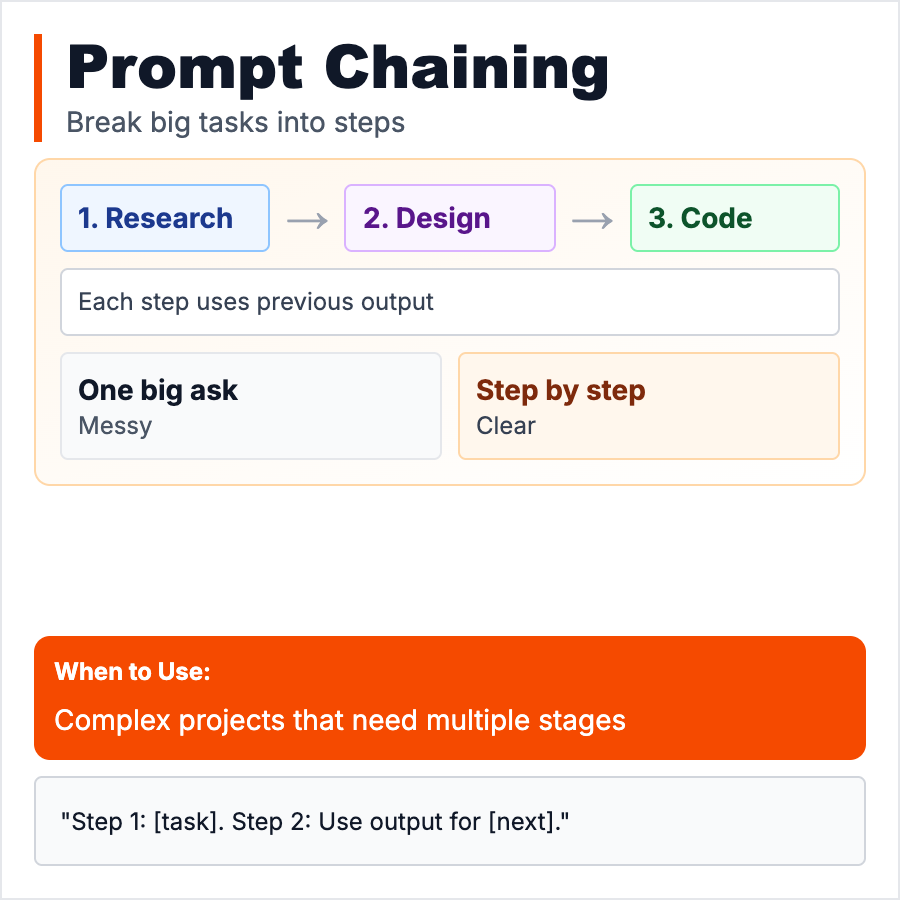The image size is (900, 900).
Task: Click the number "1." in the Research step
Action: tap(88, 219)
